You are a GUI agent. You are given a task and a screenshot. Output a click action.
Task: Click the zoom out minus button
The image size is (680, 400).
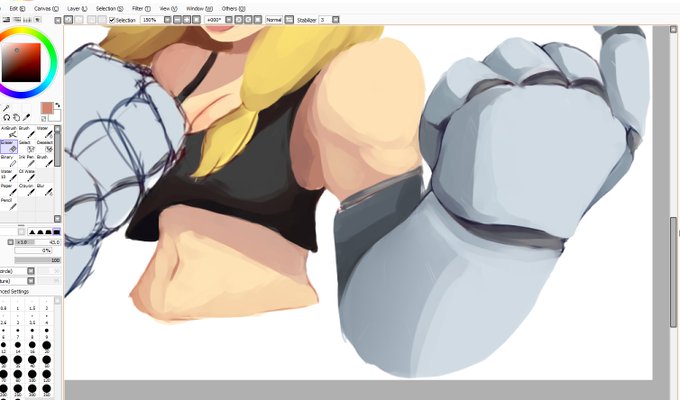tap(177, 20)
